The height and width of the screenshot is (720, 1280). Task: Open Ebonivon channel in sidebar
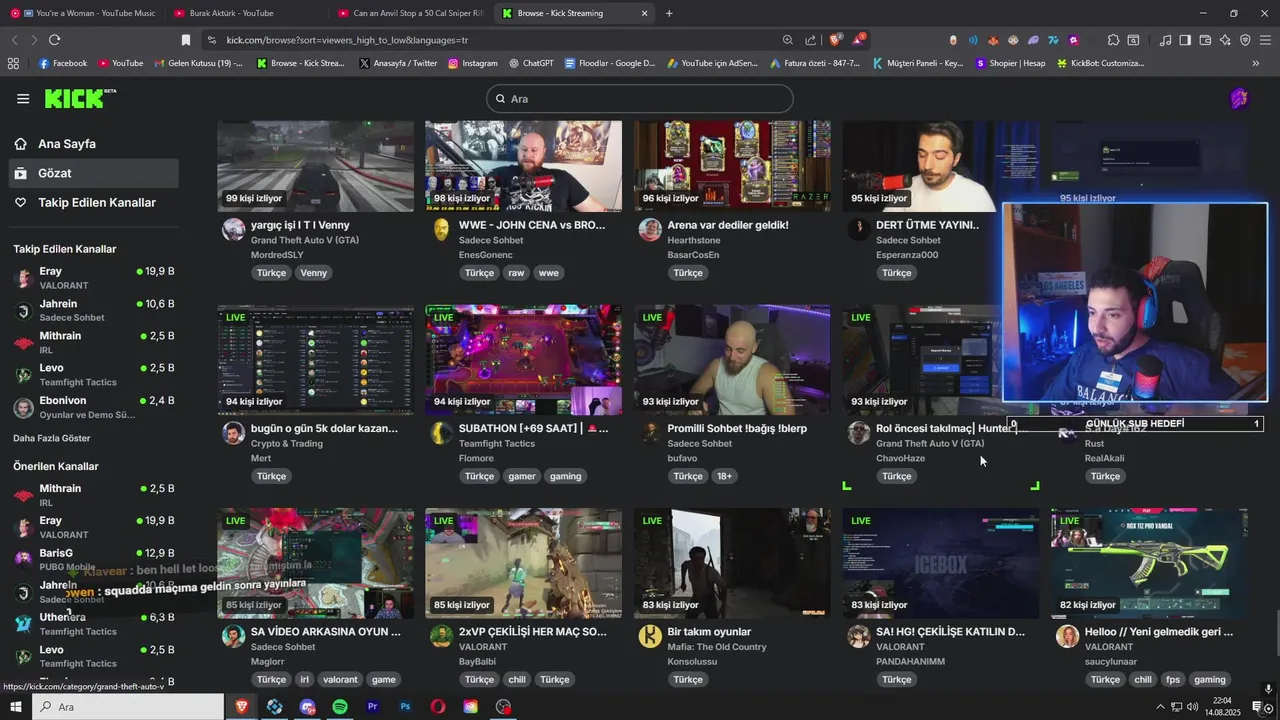pos(94,407)
